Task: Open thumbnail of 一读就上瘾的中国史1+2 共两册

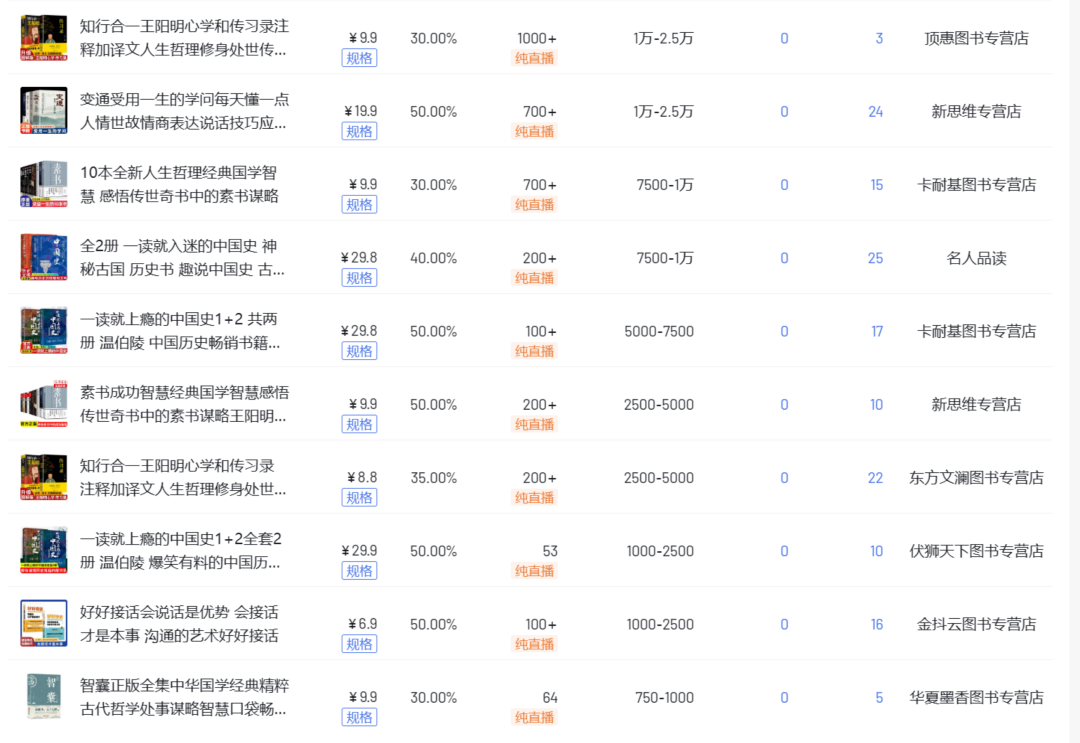Action: pos(44,331)
